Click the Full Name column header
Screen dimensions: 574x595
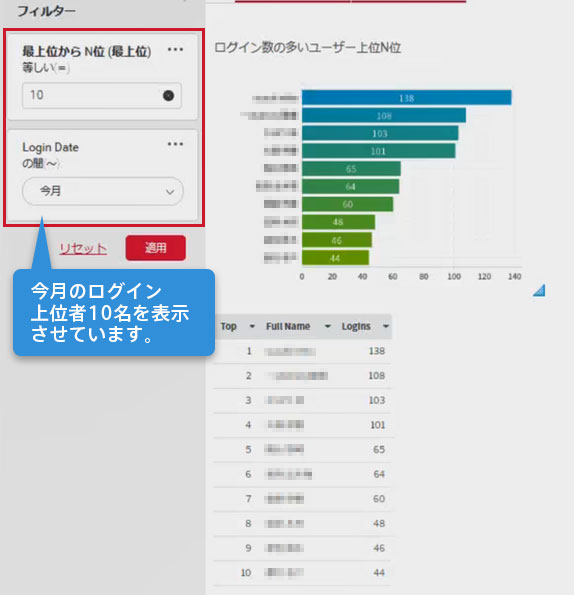pos(288,326)
